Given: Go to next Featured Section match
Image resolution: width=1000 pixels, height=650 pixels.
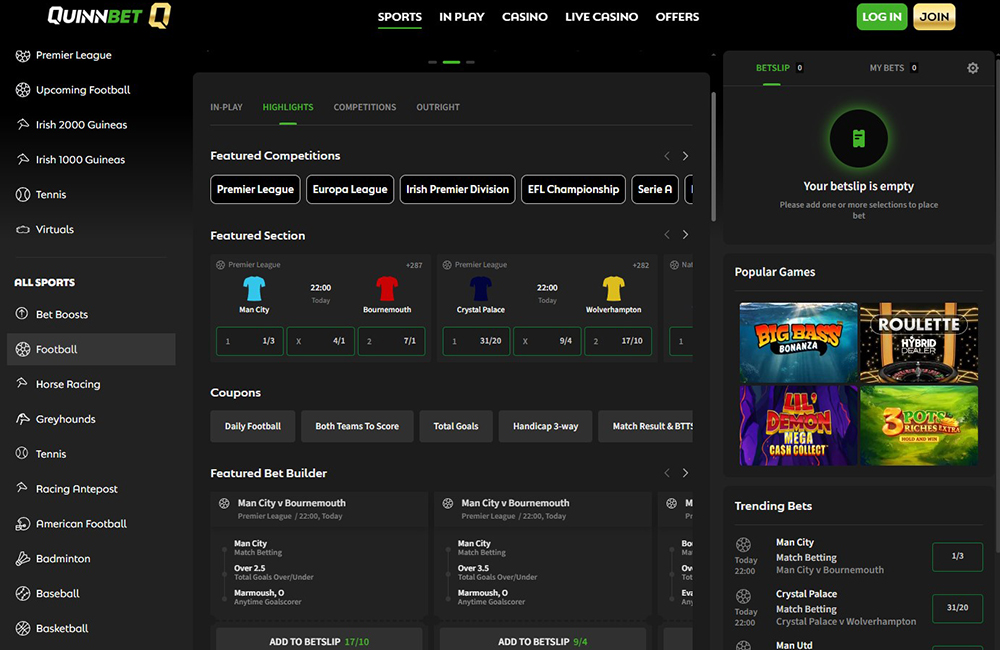Looking at the screenshot, I should click(686, 235).
